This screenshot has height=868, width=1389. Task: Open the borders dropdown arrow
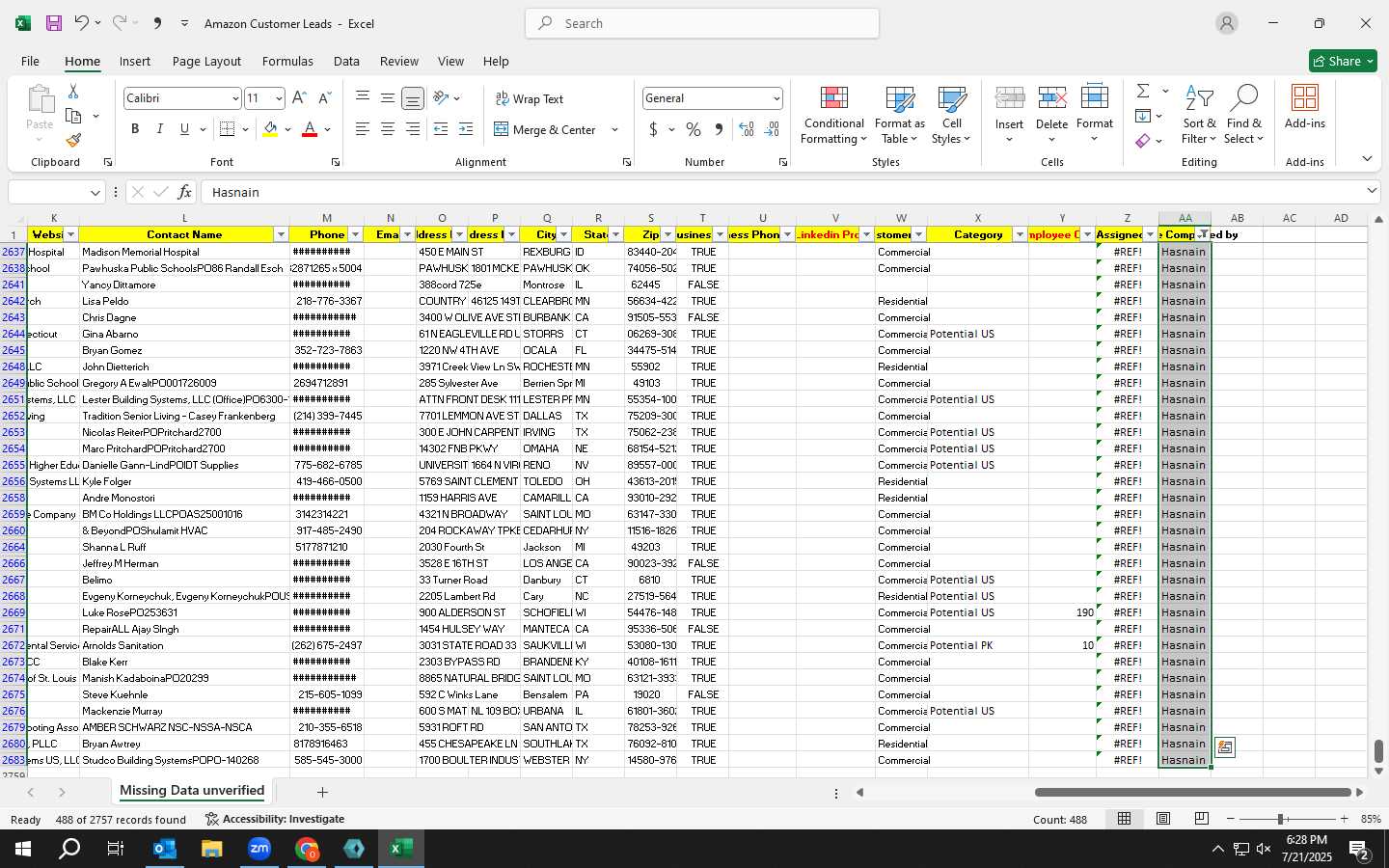click(x=245, y=129)
